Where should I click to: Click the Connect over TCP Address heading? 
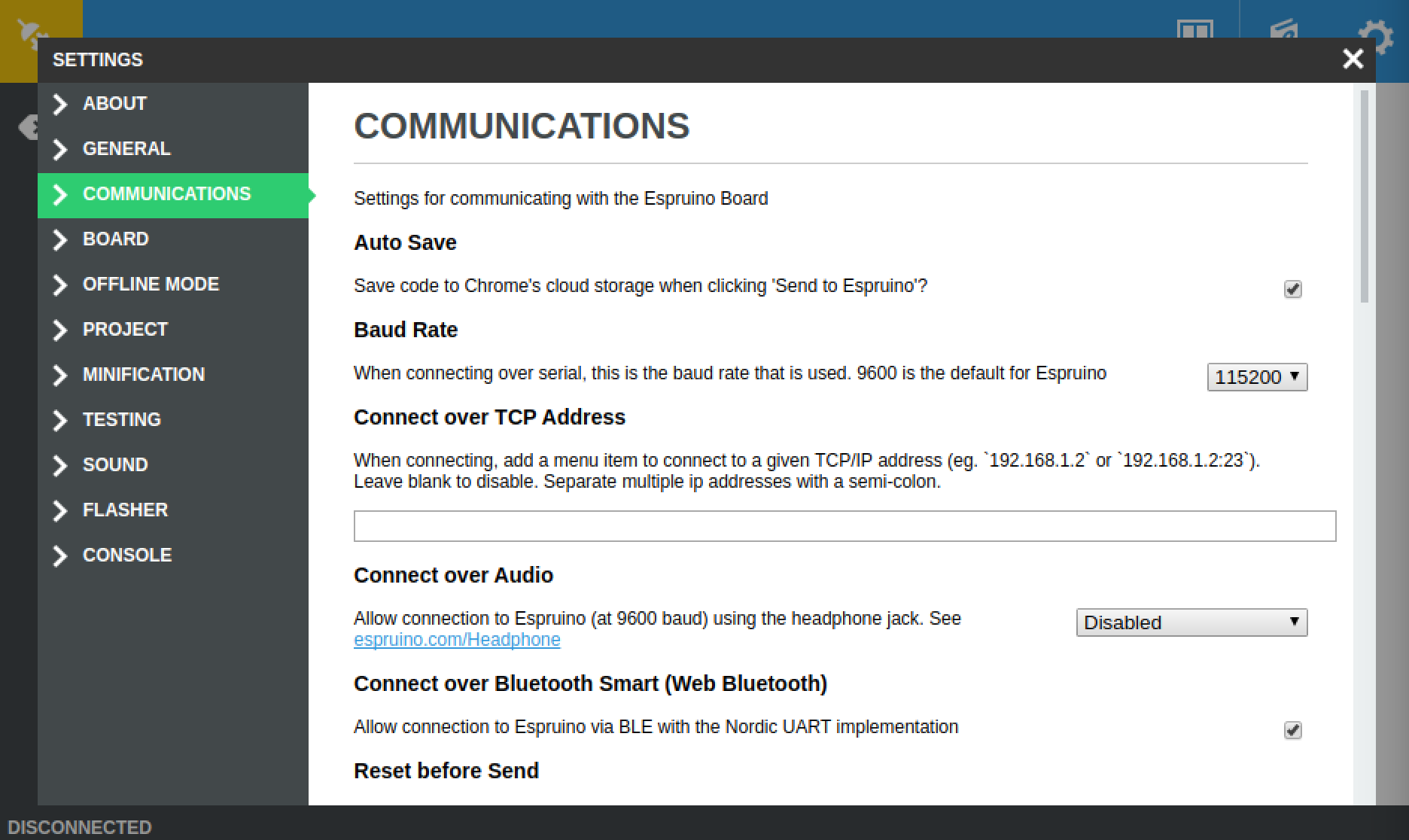point(489,417)
